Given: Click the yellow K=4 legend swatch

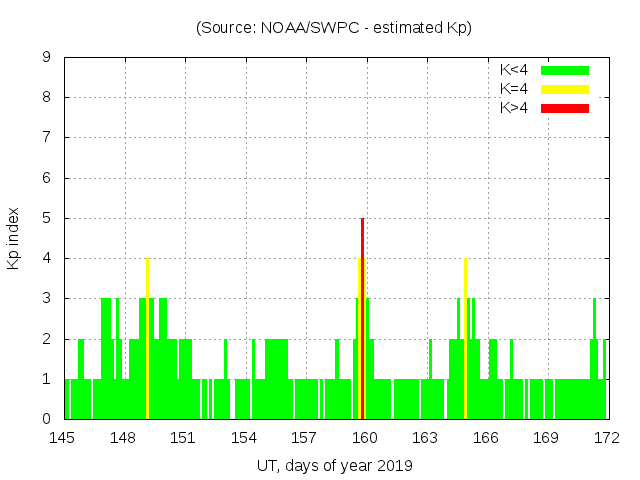Looking at the screenshot, I should click(565, 89).
